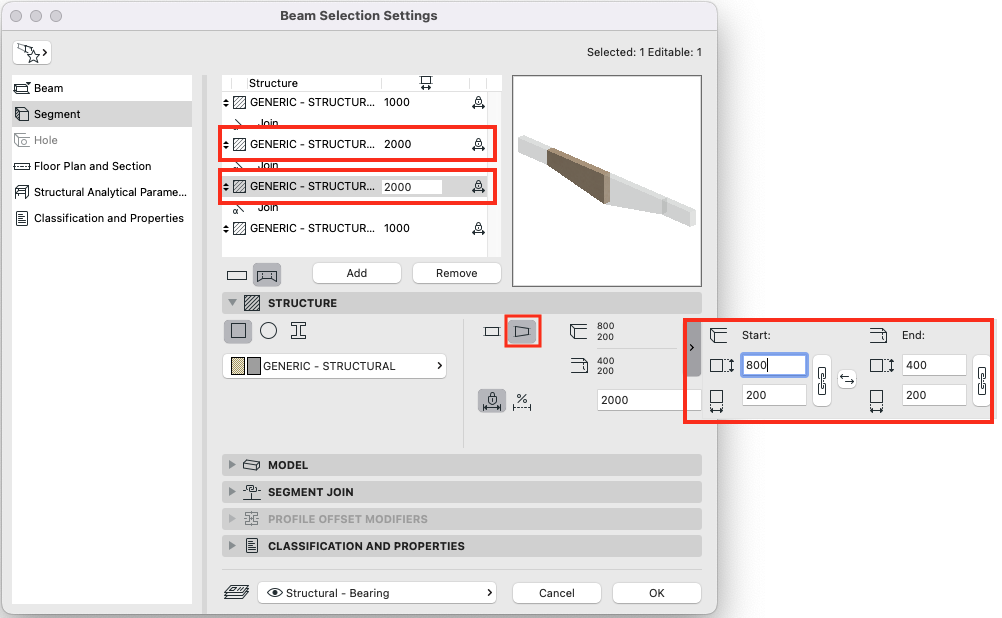Viewport: 1002px width, 618px height.
Task: Toggle length lock on first 2000 segment
Action: click(x=478, y=144)
